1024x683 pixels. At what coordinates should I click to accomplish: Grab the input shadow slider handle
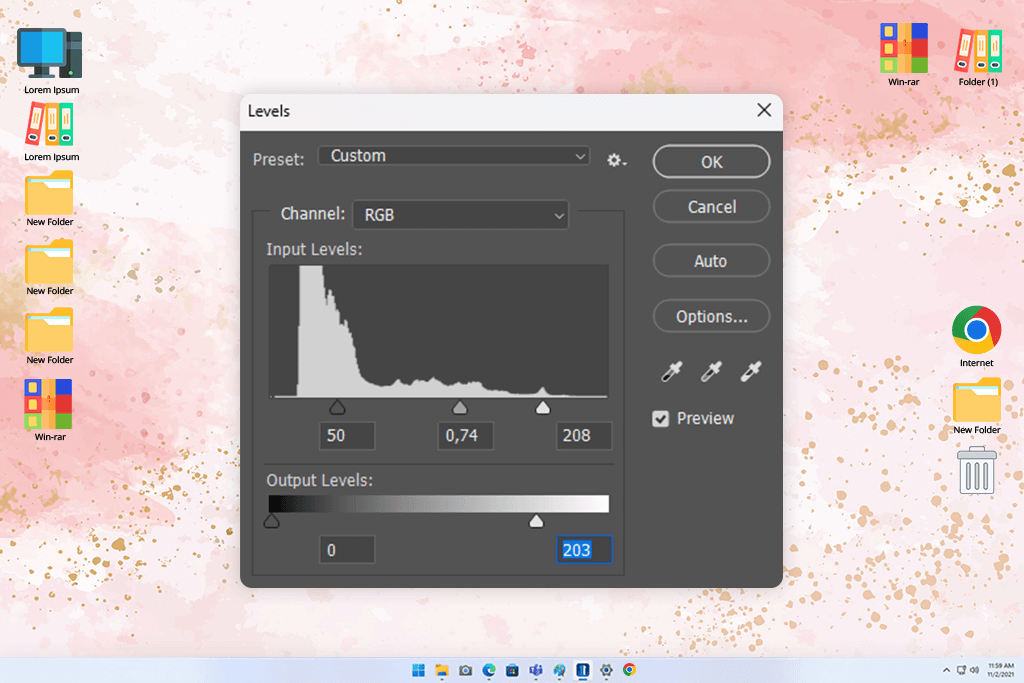pos(337,408)
